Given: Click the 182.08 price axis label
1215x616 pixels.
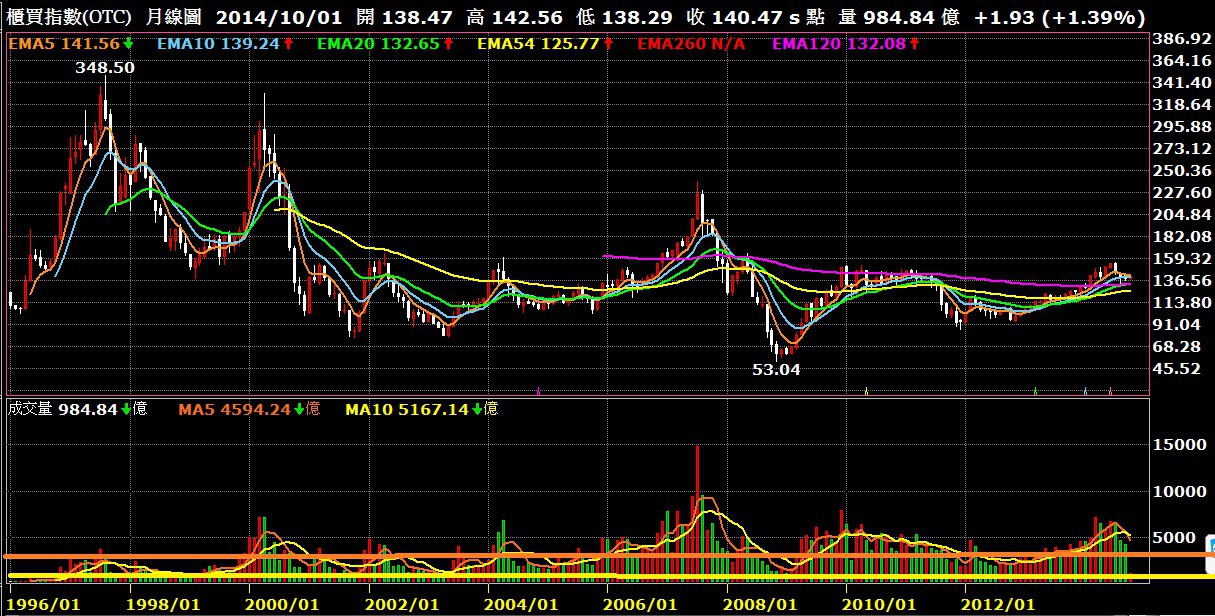Looking at the screenshot, I should tap(1182, 237).
